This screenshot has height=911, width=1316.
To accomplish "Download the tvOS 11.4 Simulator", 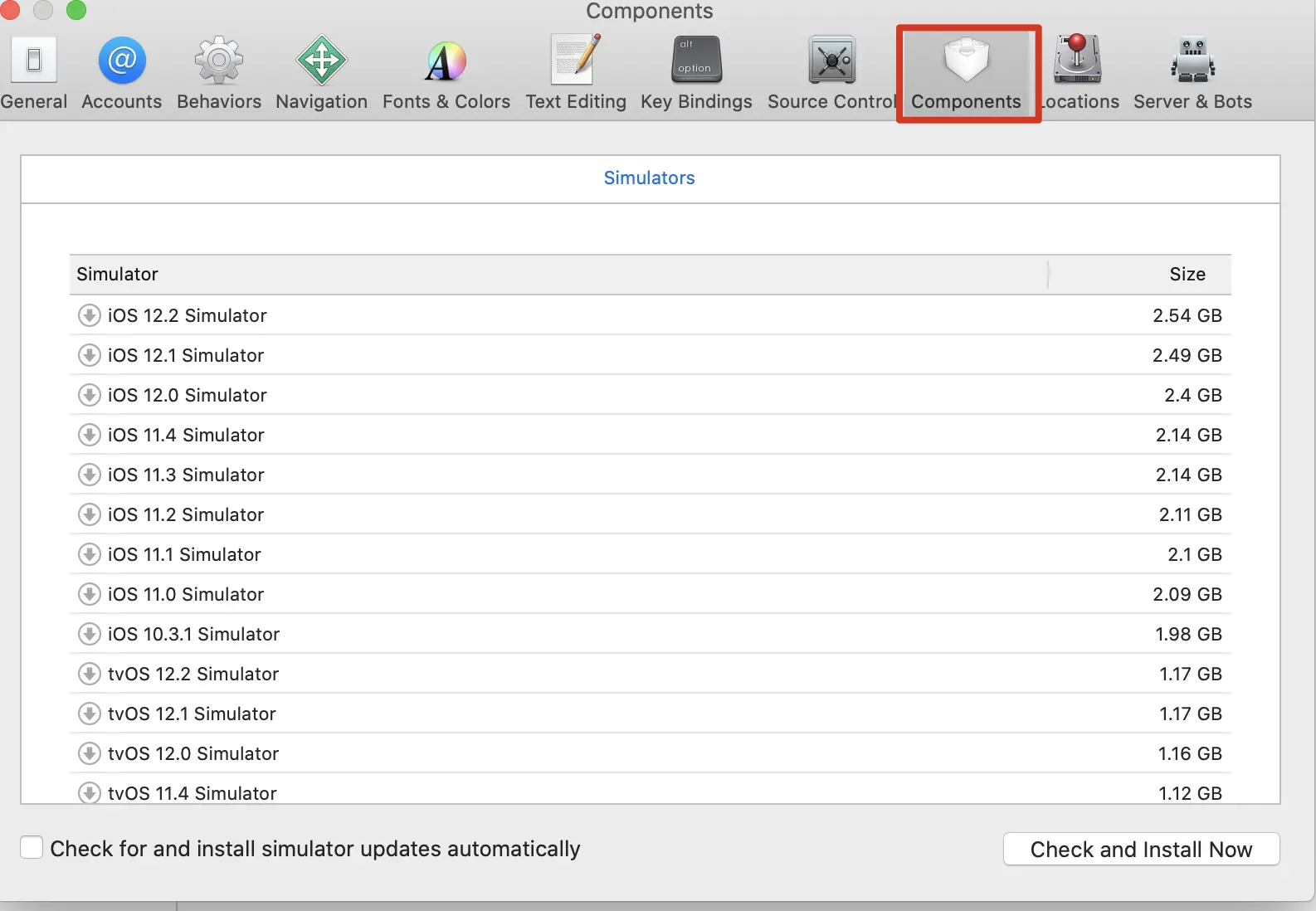I will click(x=89, y=793).
